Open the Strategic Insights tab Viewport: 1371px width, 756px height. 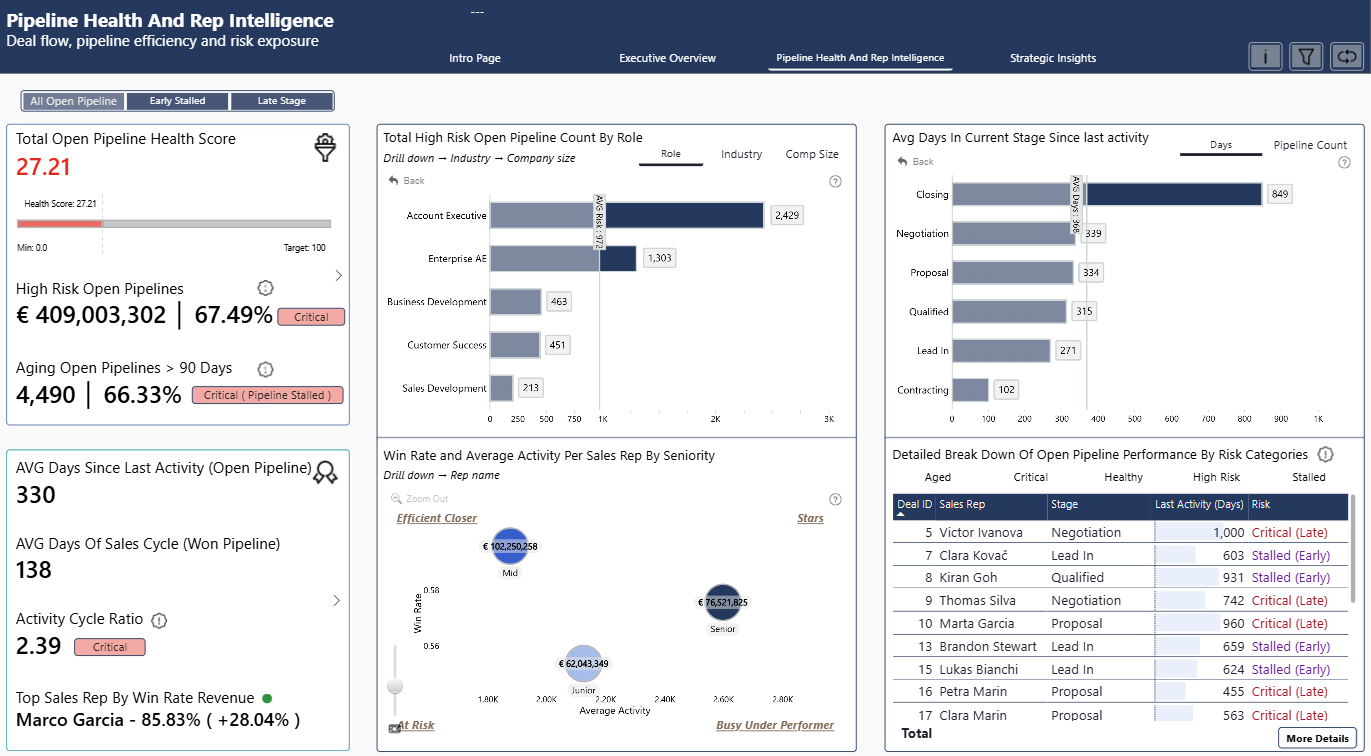pos(1053,58)
